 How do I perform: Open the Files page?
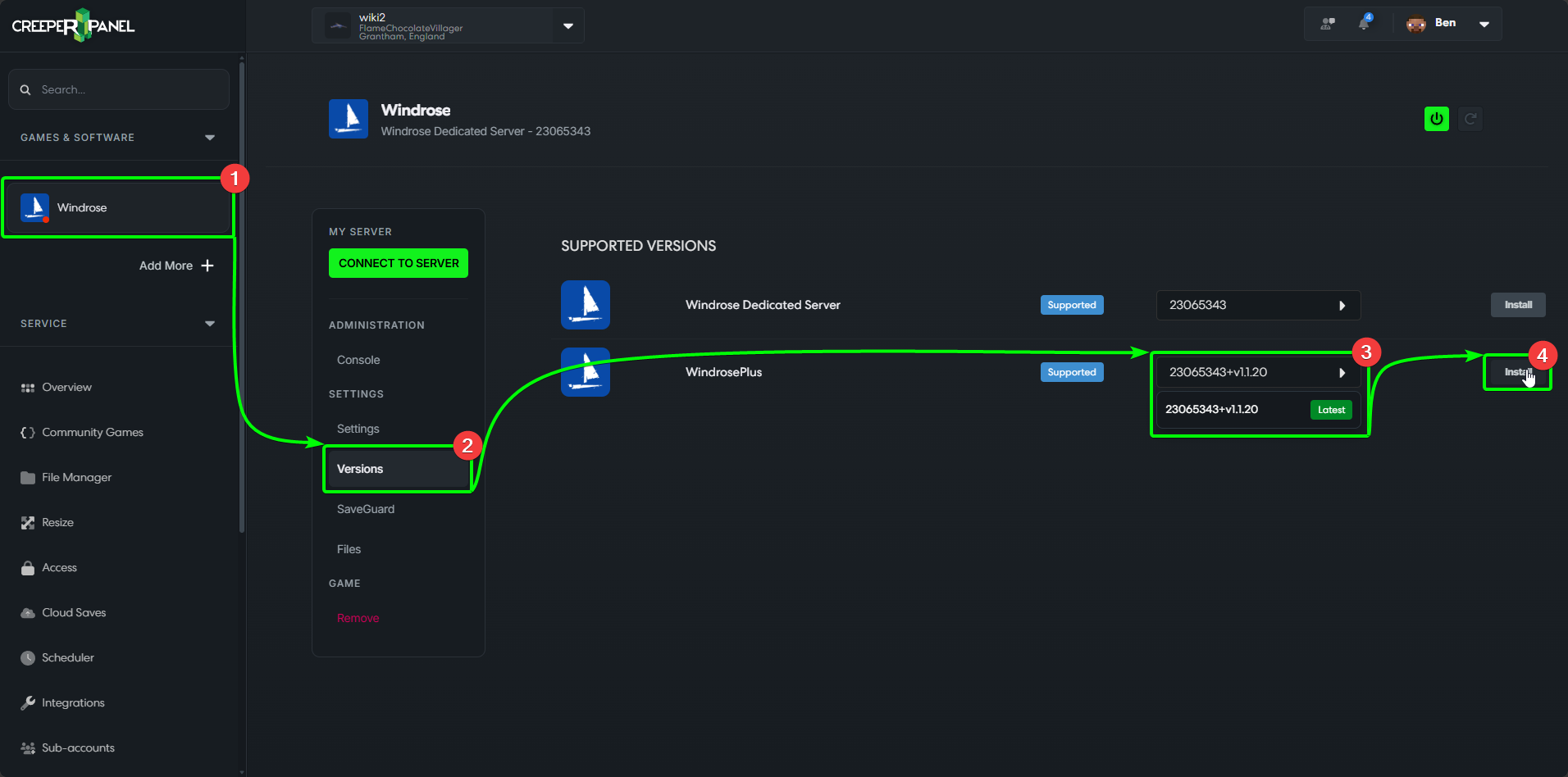point(349,549)
